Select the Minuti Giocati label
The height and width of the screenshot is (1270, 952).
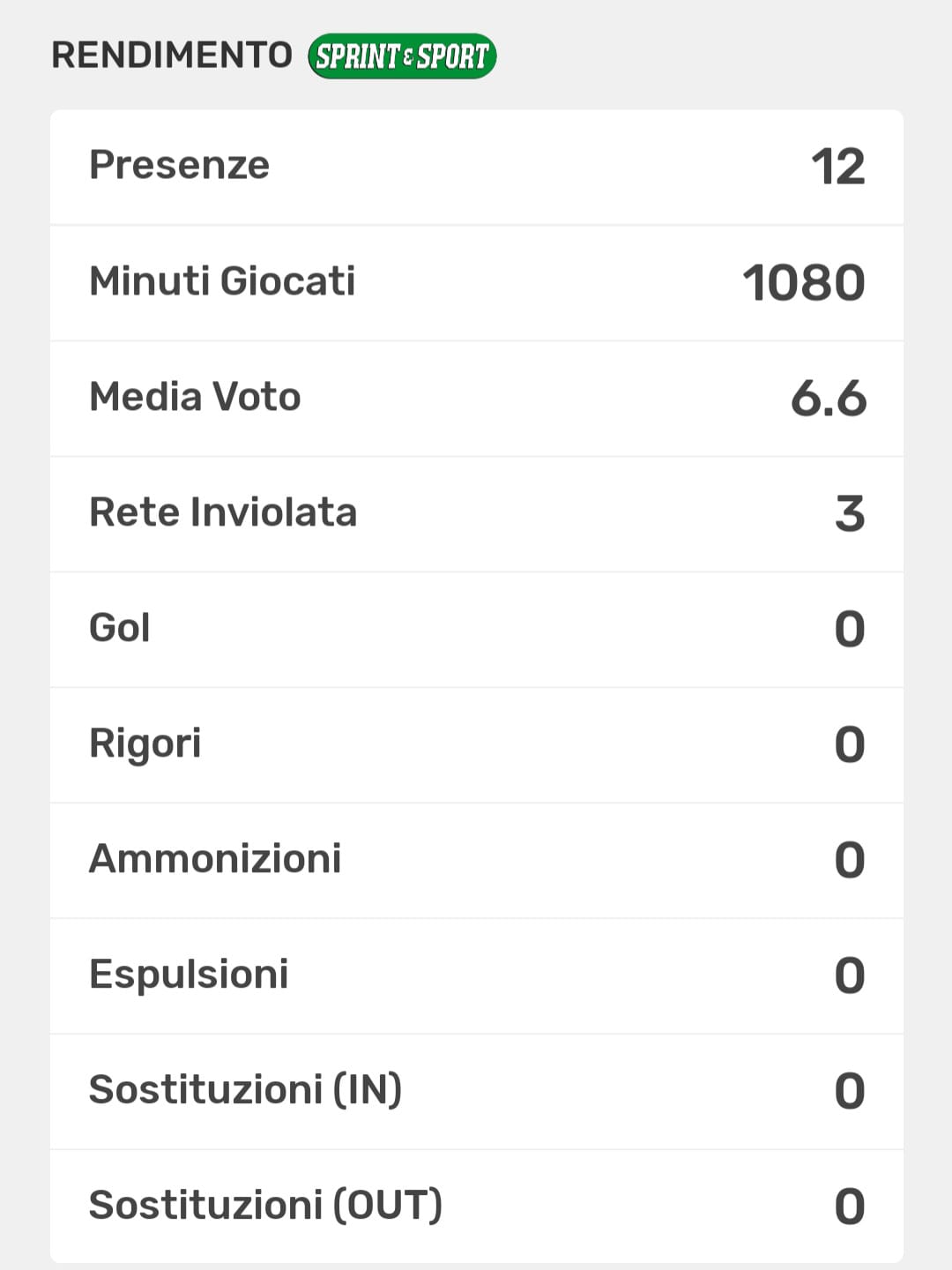coord(222,281)
